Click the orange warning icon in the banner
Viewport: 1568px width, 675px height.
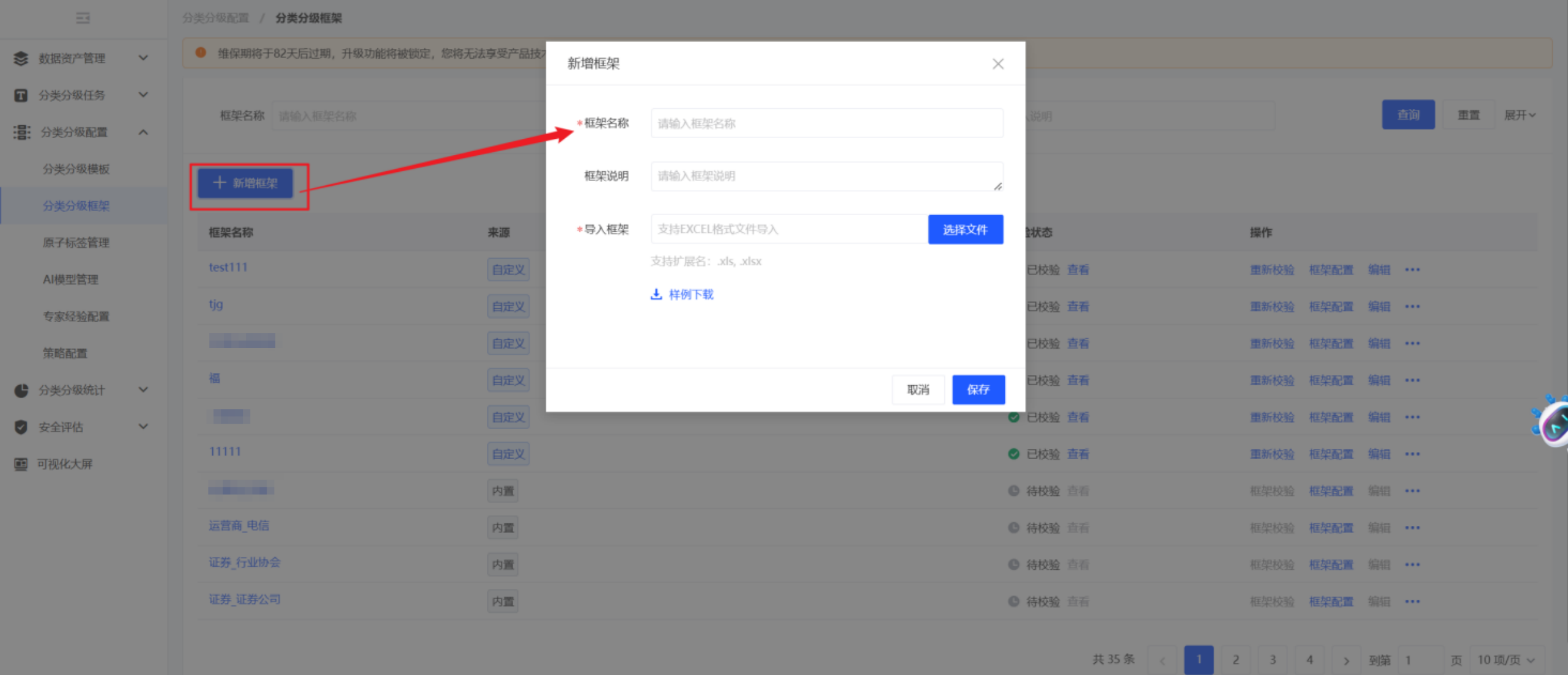201,53
